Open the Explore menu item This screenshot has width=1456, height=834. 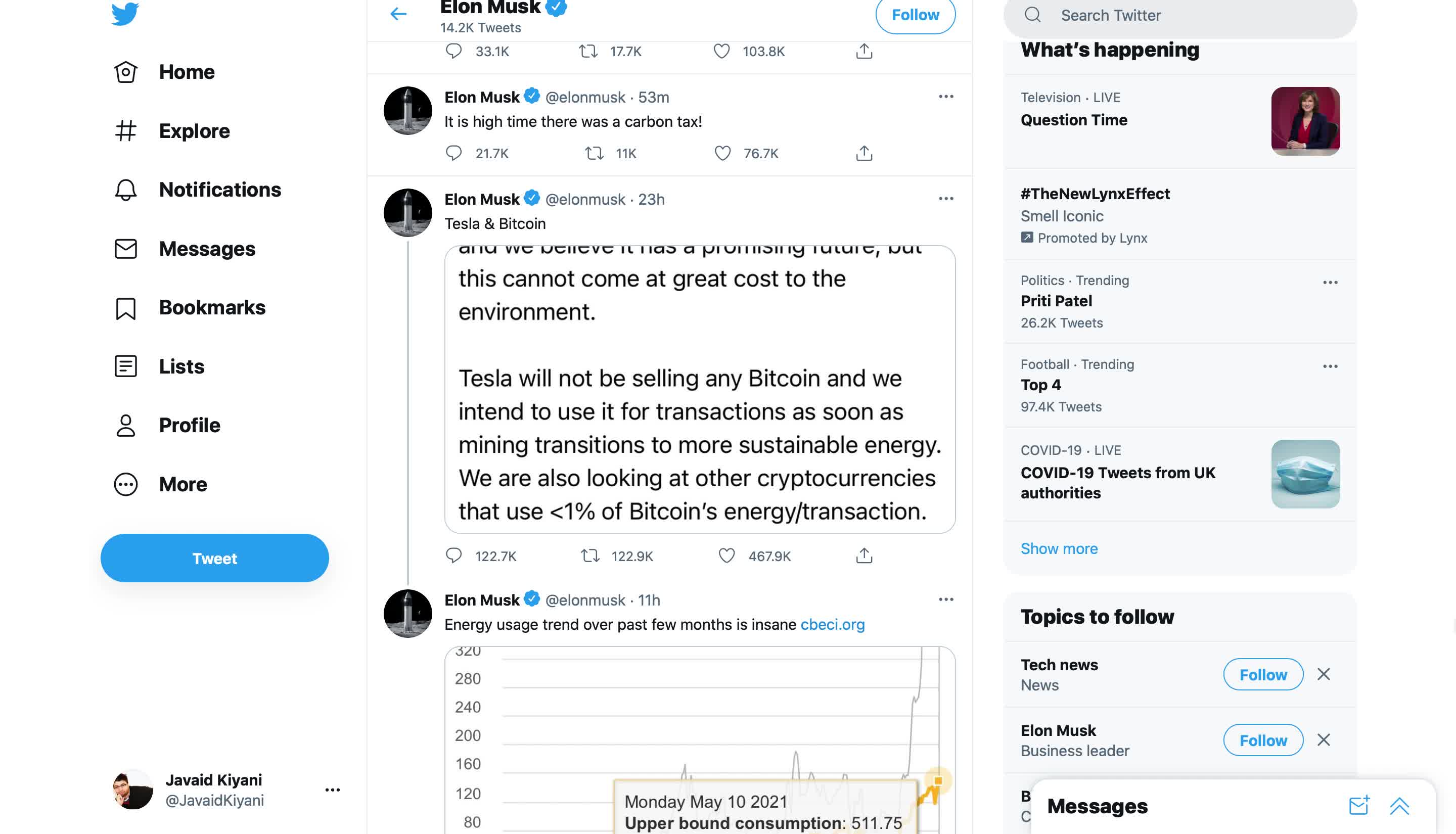[x=194, y=130]
